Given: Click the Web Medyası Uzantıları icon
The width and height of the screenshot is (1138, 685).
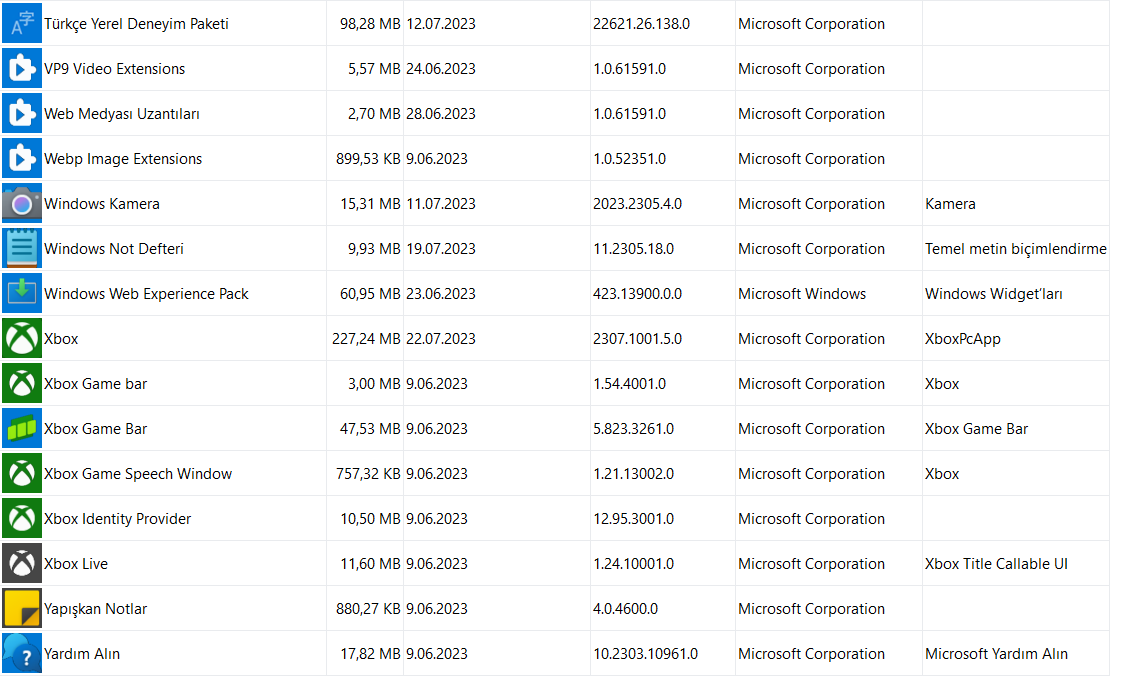Looking at the screenshot, I should click(21, 114).
